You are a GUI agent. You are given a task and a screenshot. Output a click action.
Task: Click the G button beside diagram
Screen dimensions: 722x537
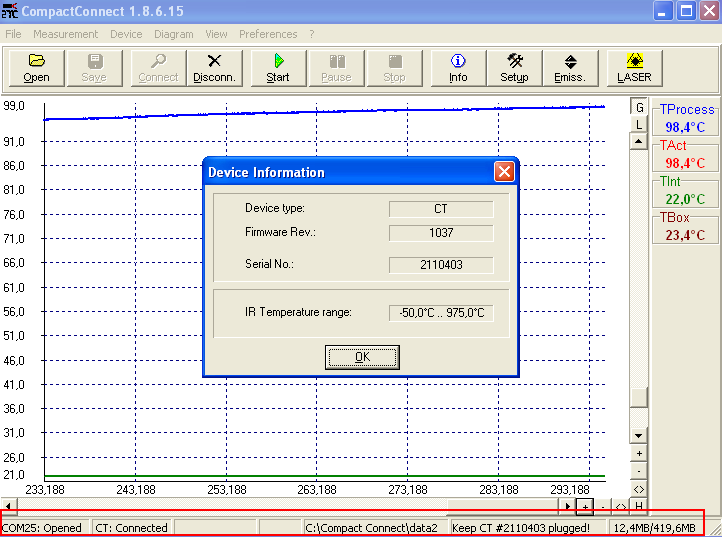[639, 107]
